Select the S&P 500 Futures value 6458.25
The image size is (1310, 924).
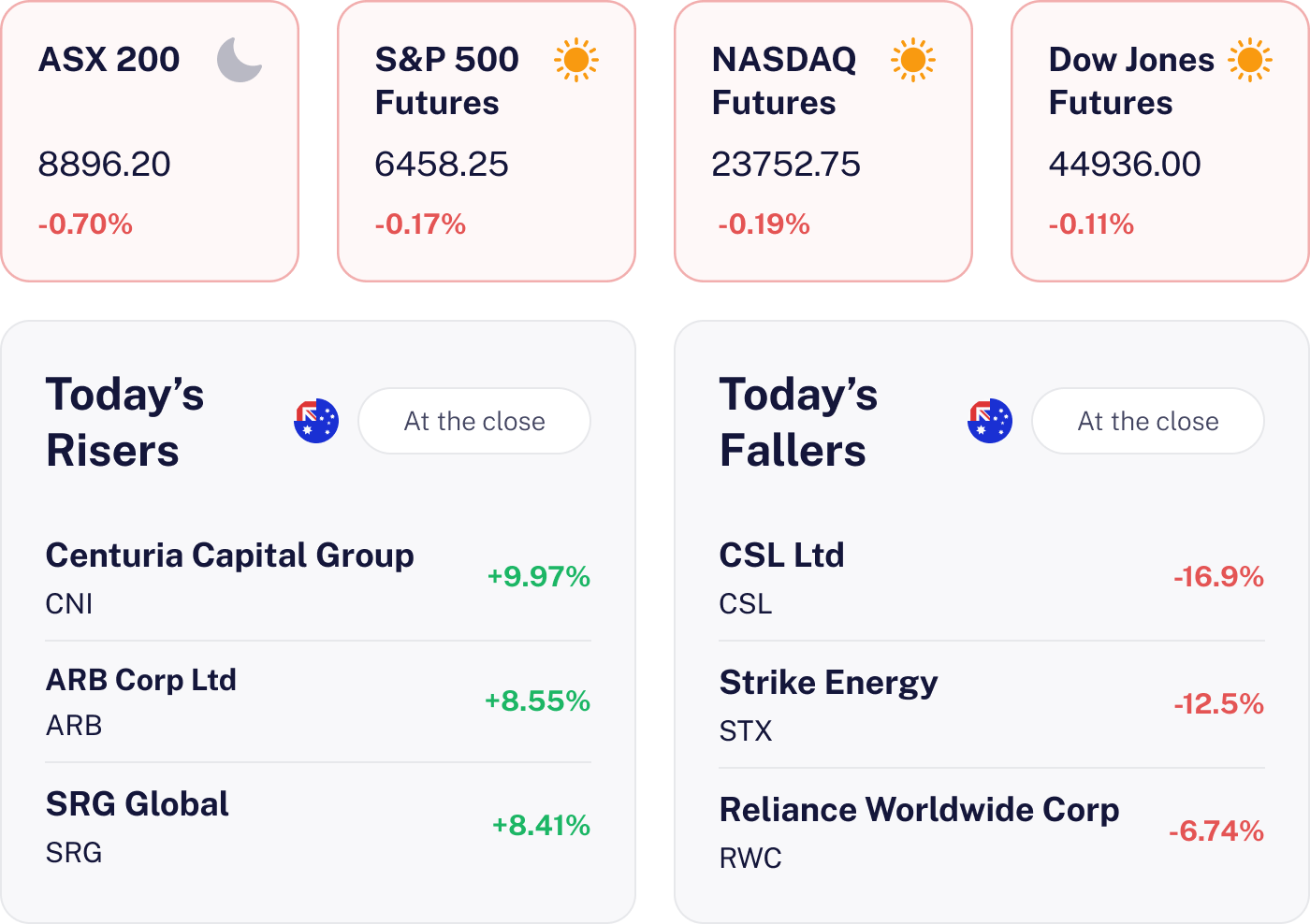(x=442, y=165)
